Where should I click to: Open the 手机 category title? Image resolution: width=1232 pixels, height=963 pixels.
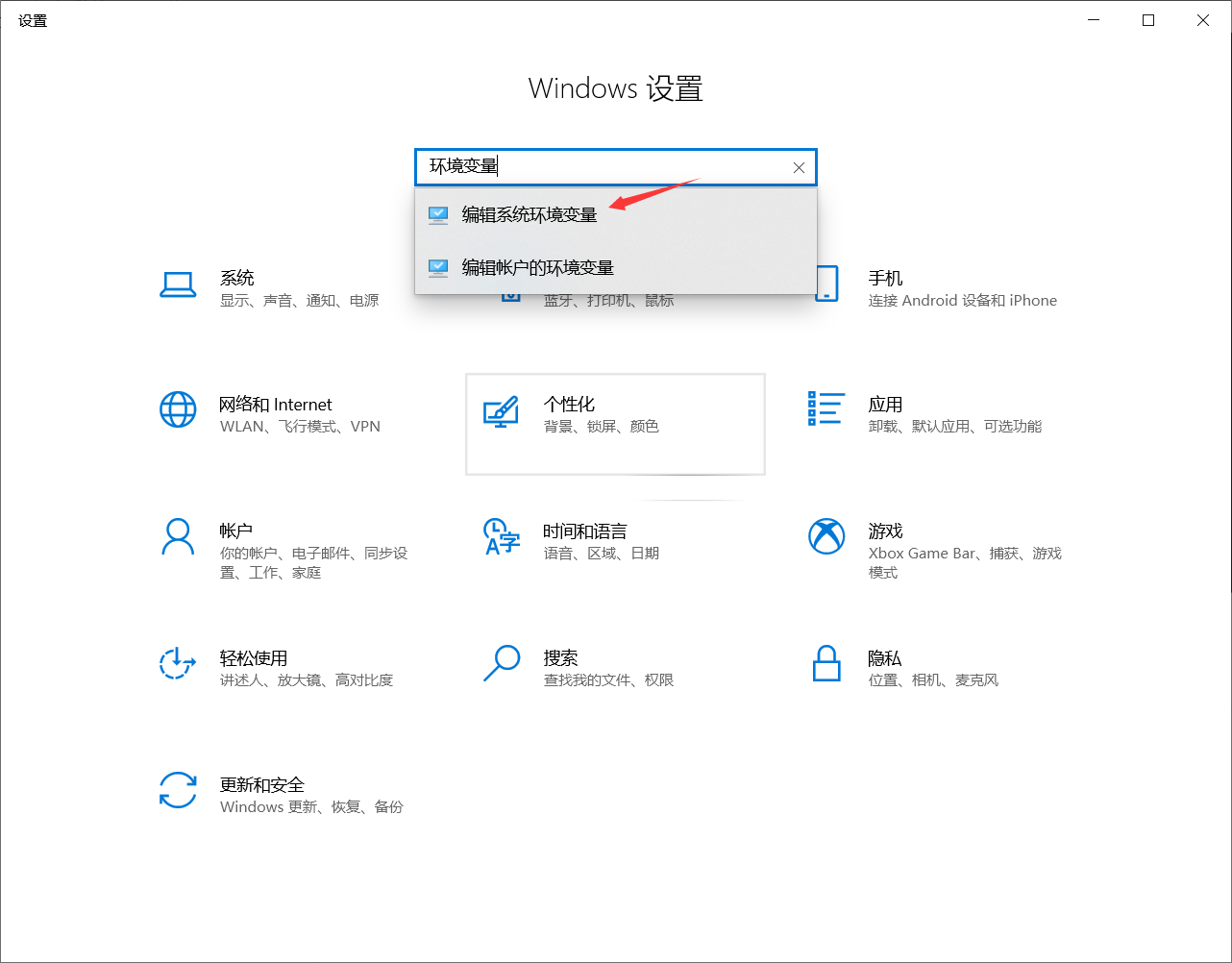point(885,278)
